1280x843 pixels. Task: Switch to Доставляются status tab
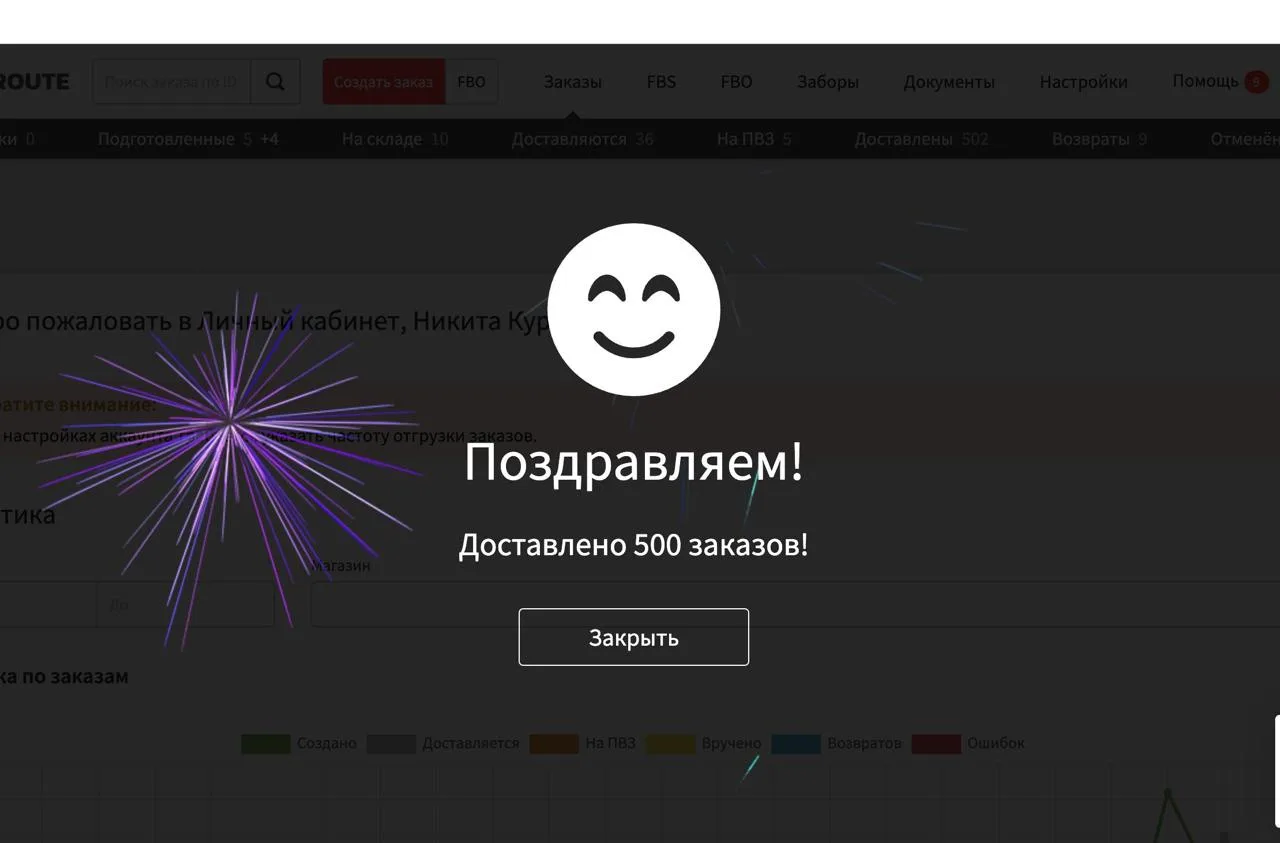tap(582, 139)
